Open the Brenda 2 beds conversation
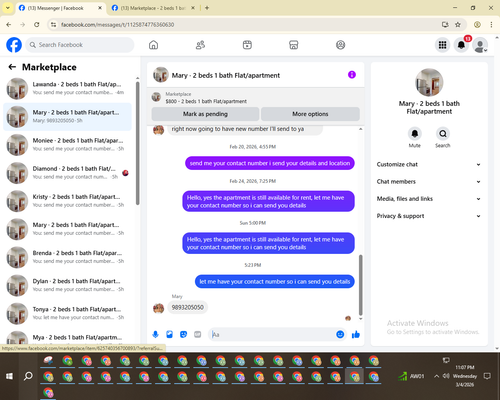 (x=68, y=257)
